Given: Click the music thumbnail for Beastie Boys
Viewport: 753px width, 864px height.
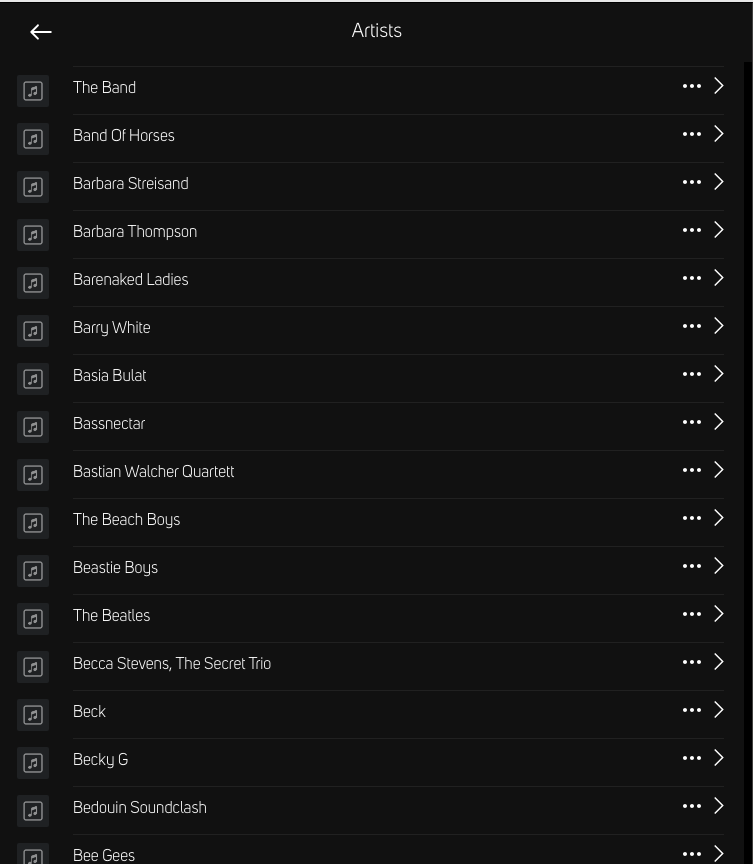Looking at the screenshot, I should (x=33, y=571).
